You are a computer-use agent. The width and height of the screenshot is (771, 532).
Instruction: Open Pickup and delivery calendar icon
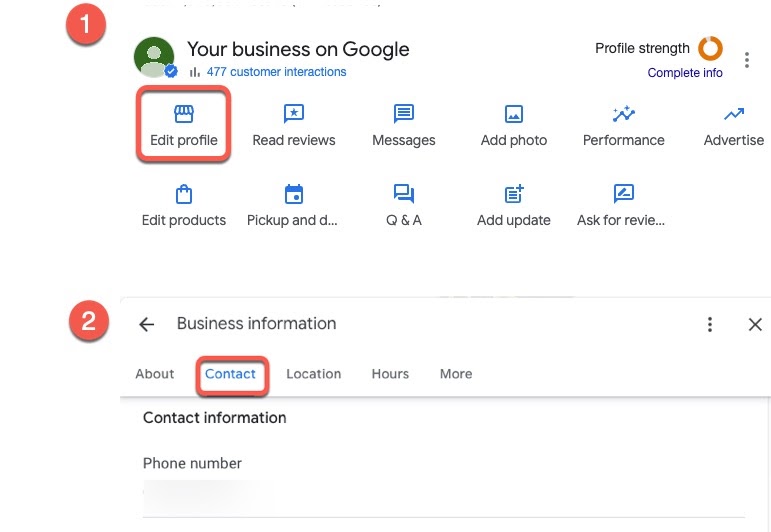pos(293,194)
